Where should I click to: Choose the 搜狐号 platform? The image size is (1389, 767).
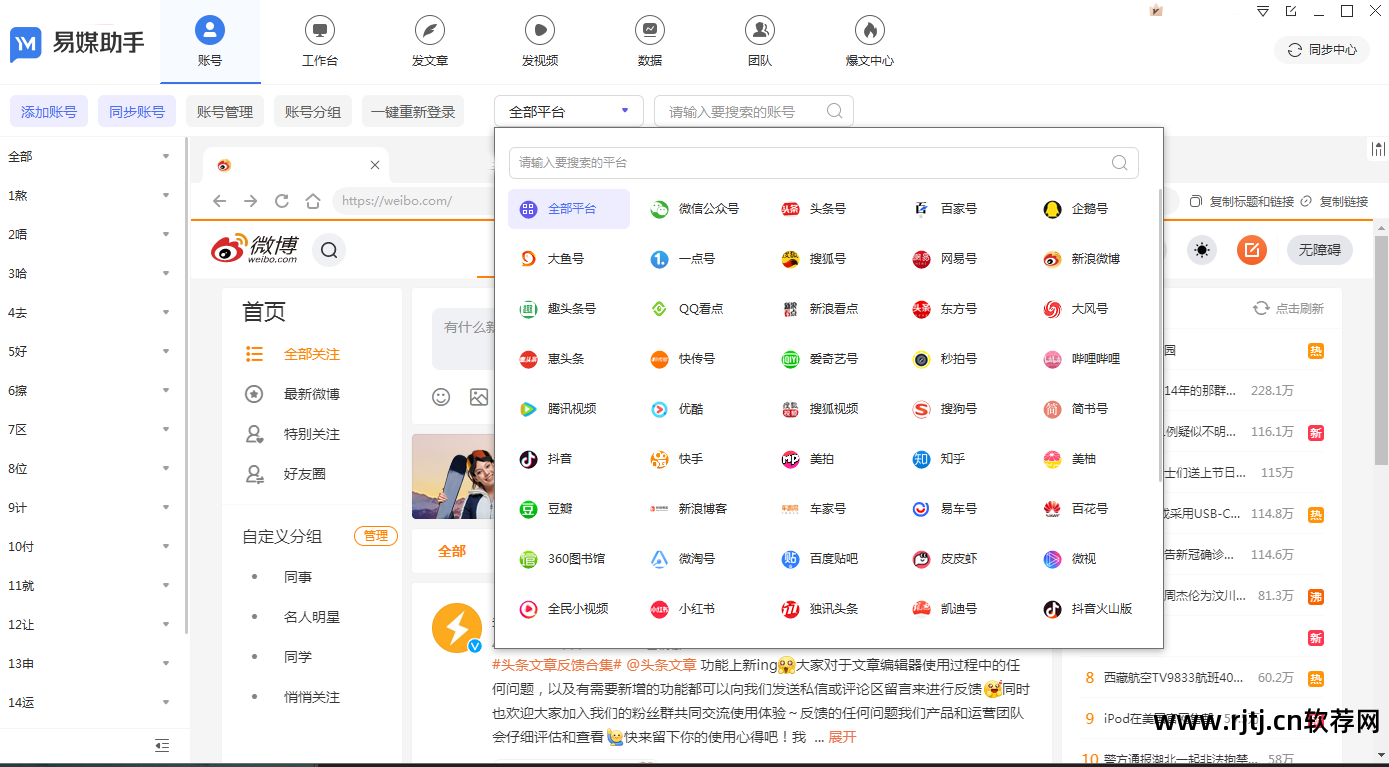(x=816, y=259)
